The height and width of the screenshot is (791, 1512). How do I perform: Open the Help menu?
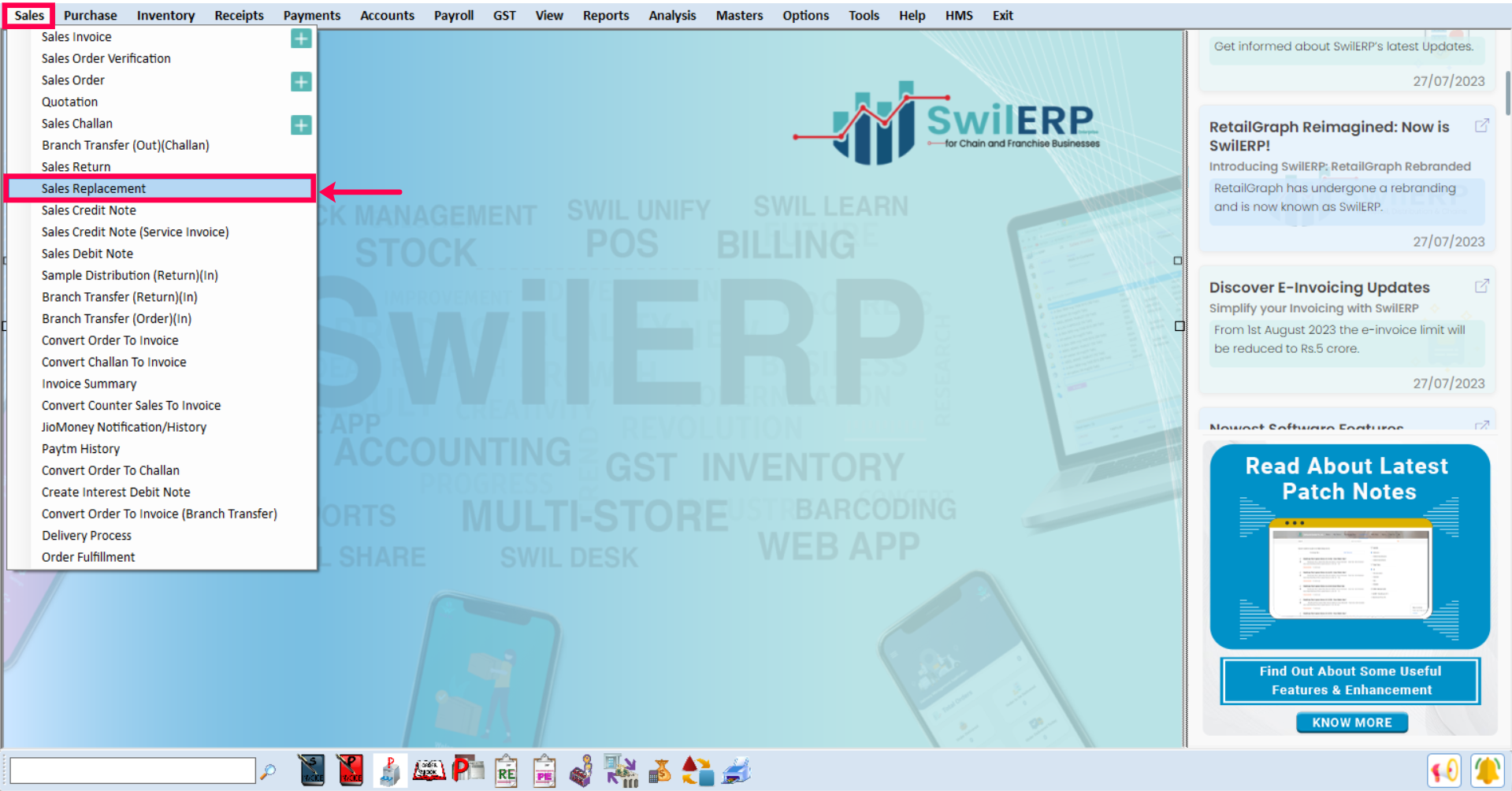click(912, 15)
